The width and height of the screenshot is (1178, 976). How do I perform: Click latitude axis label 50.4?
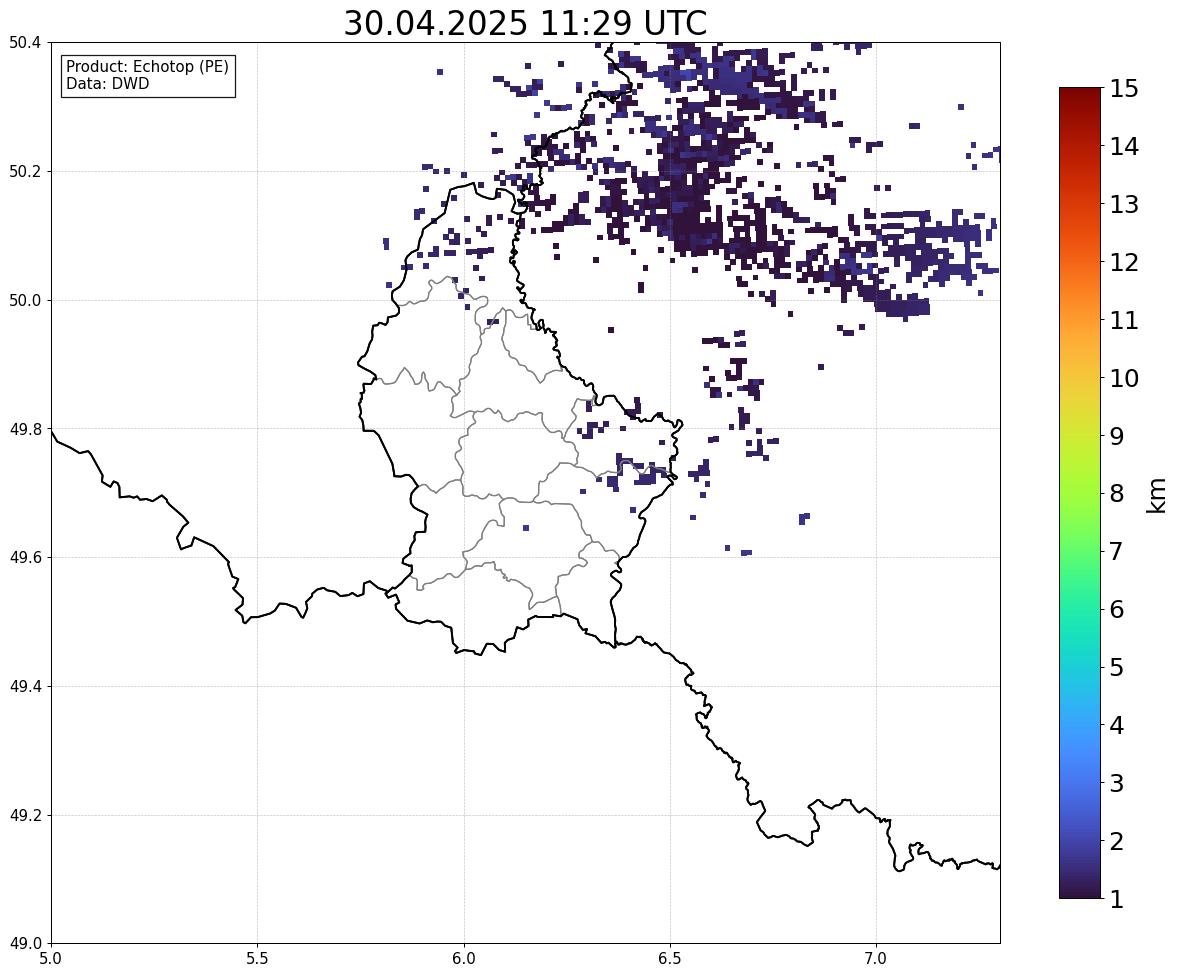tap(27, 43)
